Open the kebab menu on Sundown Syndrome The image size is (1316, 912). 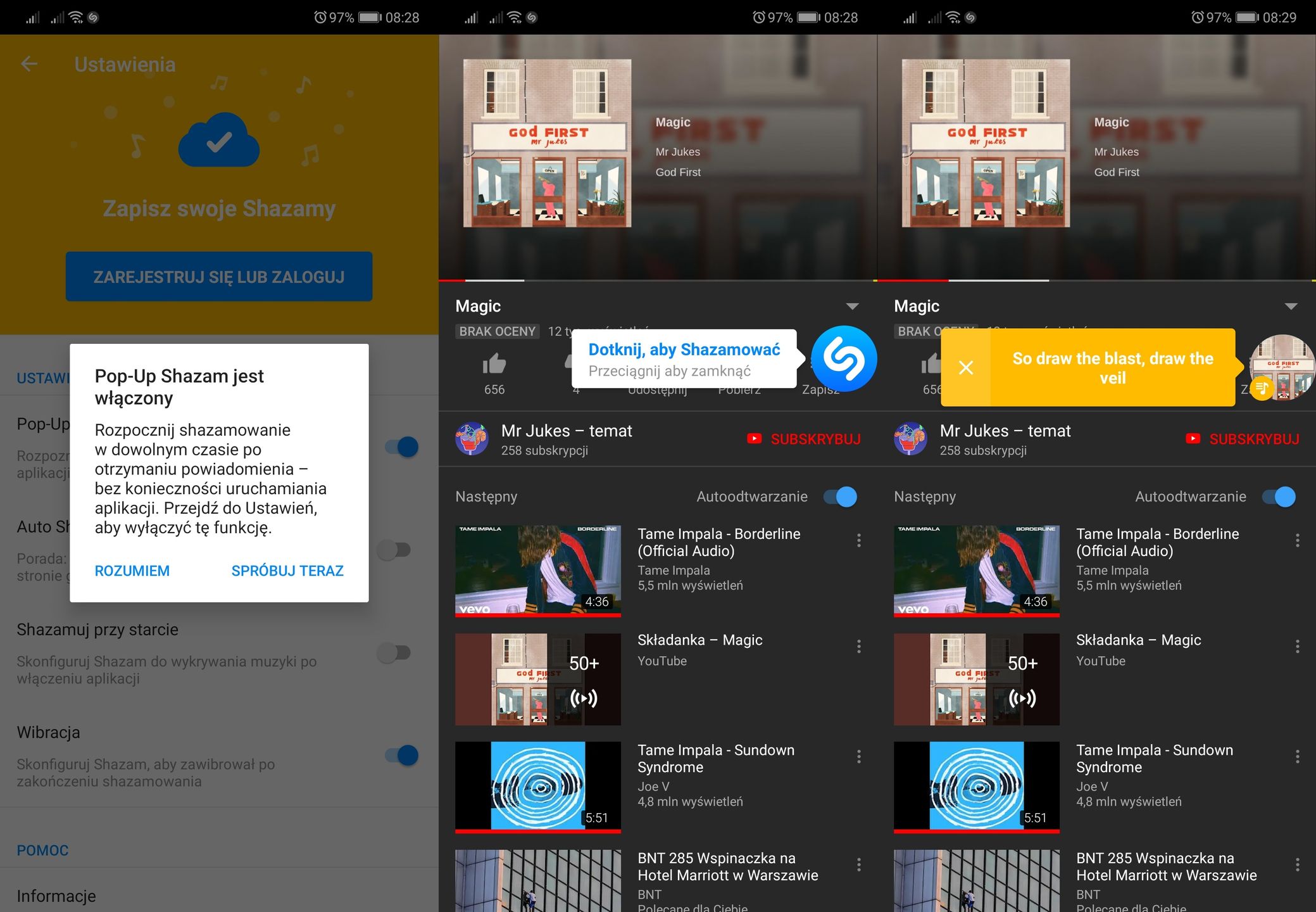pyautogui.click(x=858, y=756)
